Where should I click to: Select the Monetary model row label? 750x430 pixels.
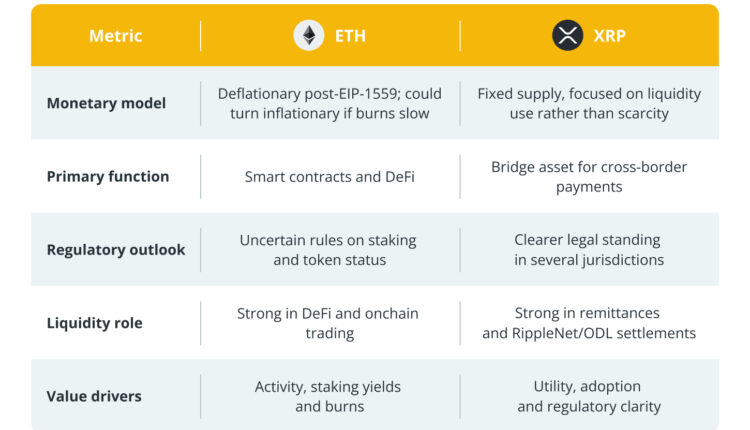point(108,103)
